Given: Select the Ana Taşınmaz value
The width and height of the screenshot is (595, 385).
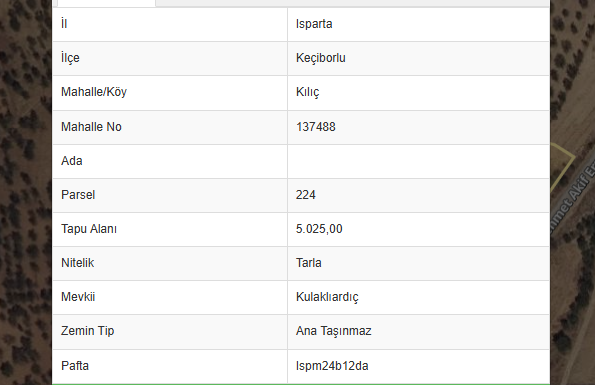Looking at the screenshot, I should (334, 331).
